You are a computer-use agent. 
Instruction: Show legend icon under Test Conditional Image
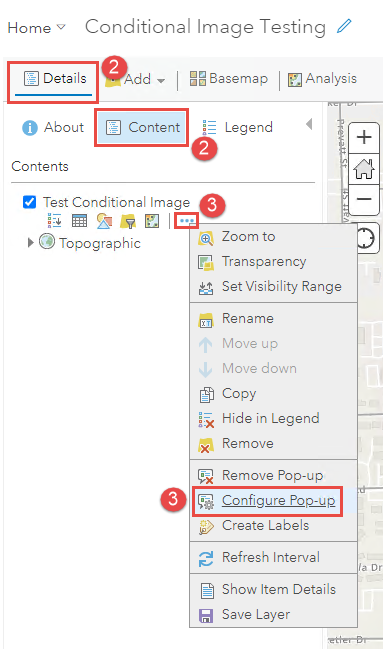54,221
